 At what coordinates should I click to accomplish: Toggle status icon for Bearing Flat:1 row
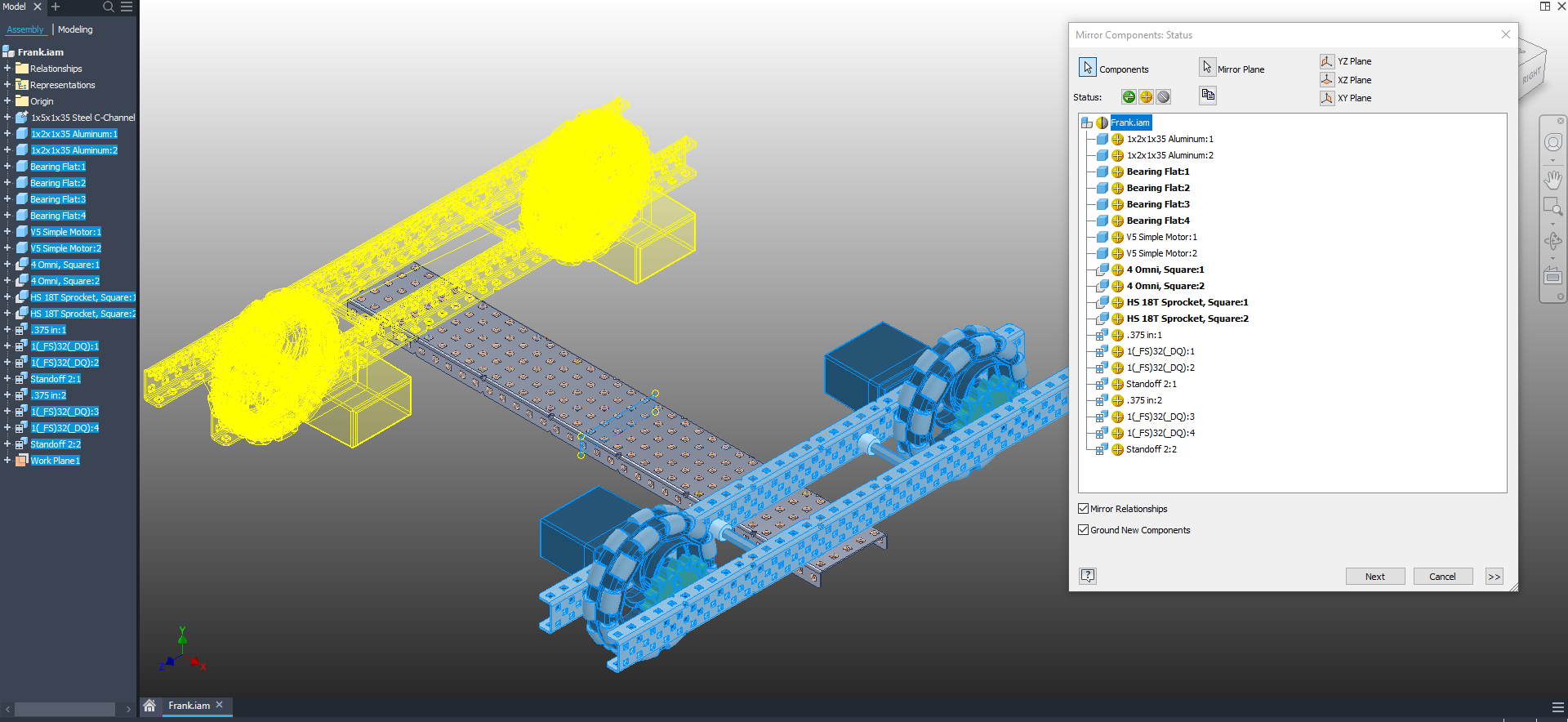[1117, 172]
